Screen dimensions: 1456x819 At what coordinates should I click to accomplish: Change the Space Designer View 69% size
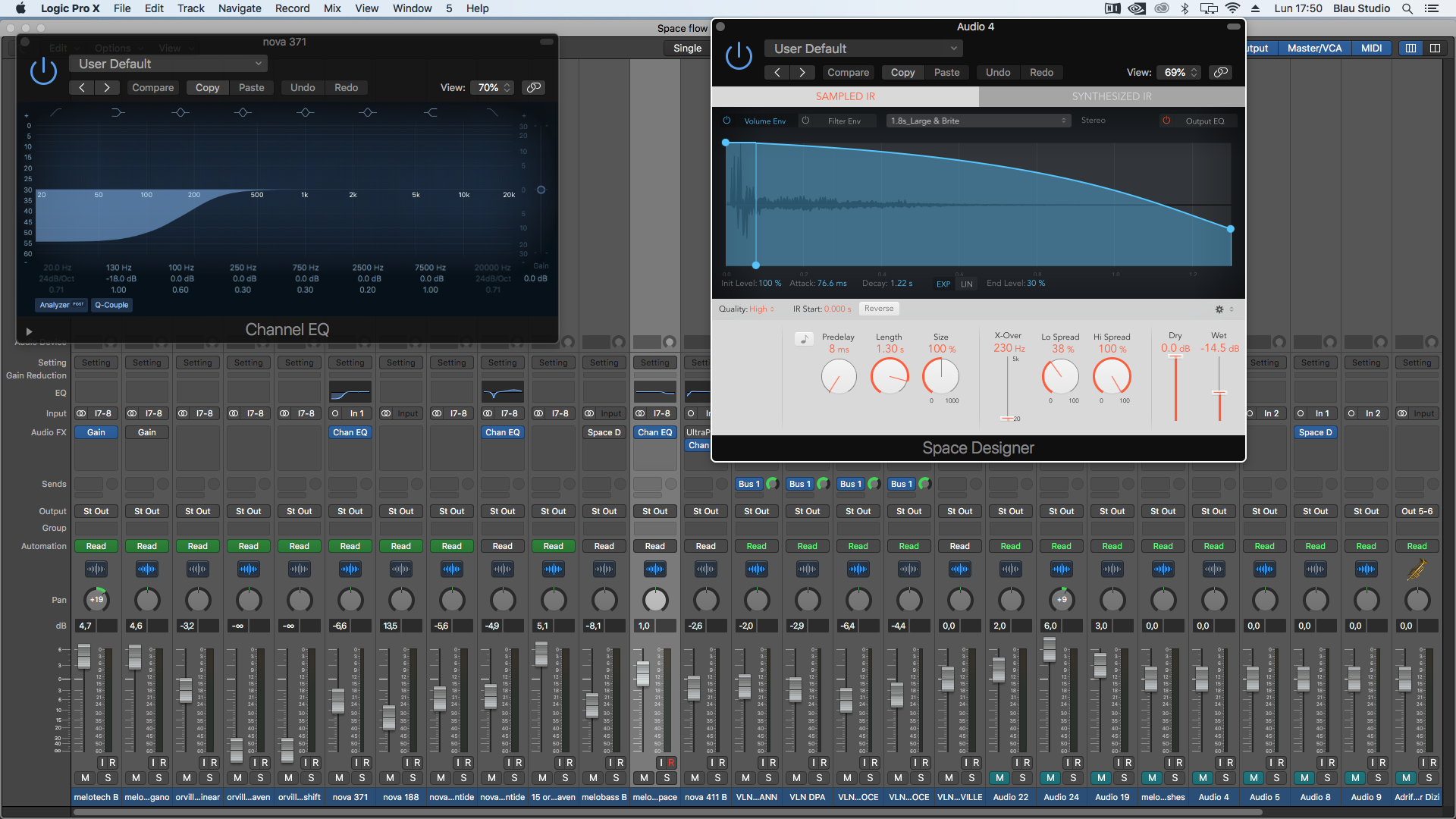[x=1178, y=72]
